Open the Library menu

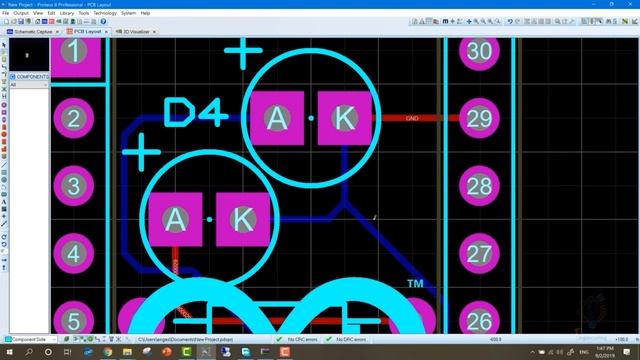pos(67,13)
